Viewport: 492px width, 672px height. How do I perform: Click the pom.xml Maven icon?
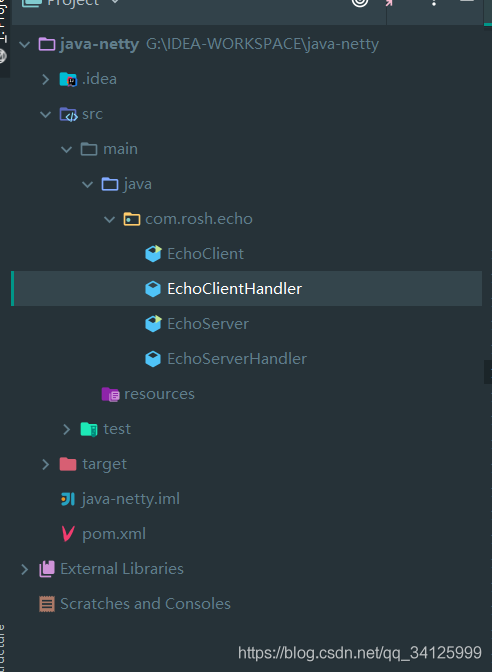[68, 534]
